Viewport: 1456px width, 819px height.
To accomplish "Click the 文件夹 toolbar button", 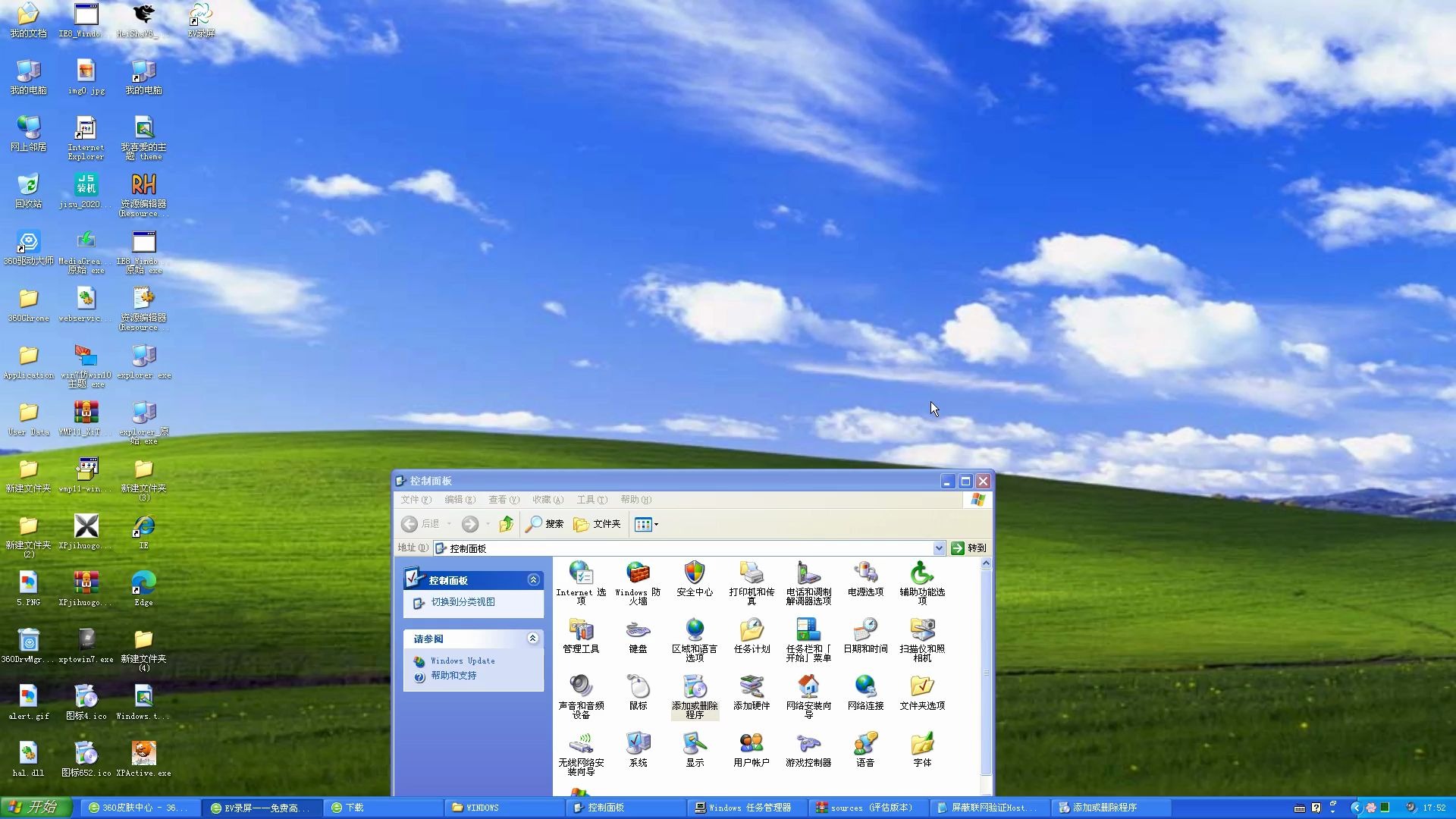I will pyautogui.click(x=596, y=524).
